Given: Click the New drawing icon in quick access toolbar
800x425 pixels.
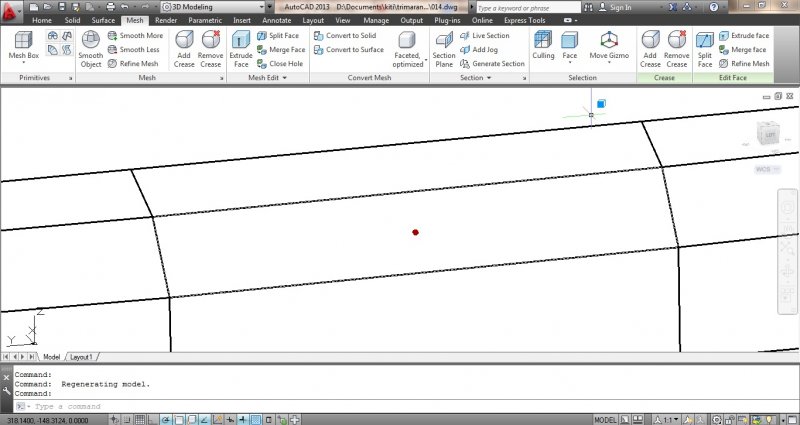Looking at the screenshot, I should (x=34, y=7).
